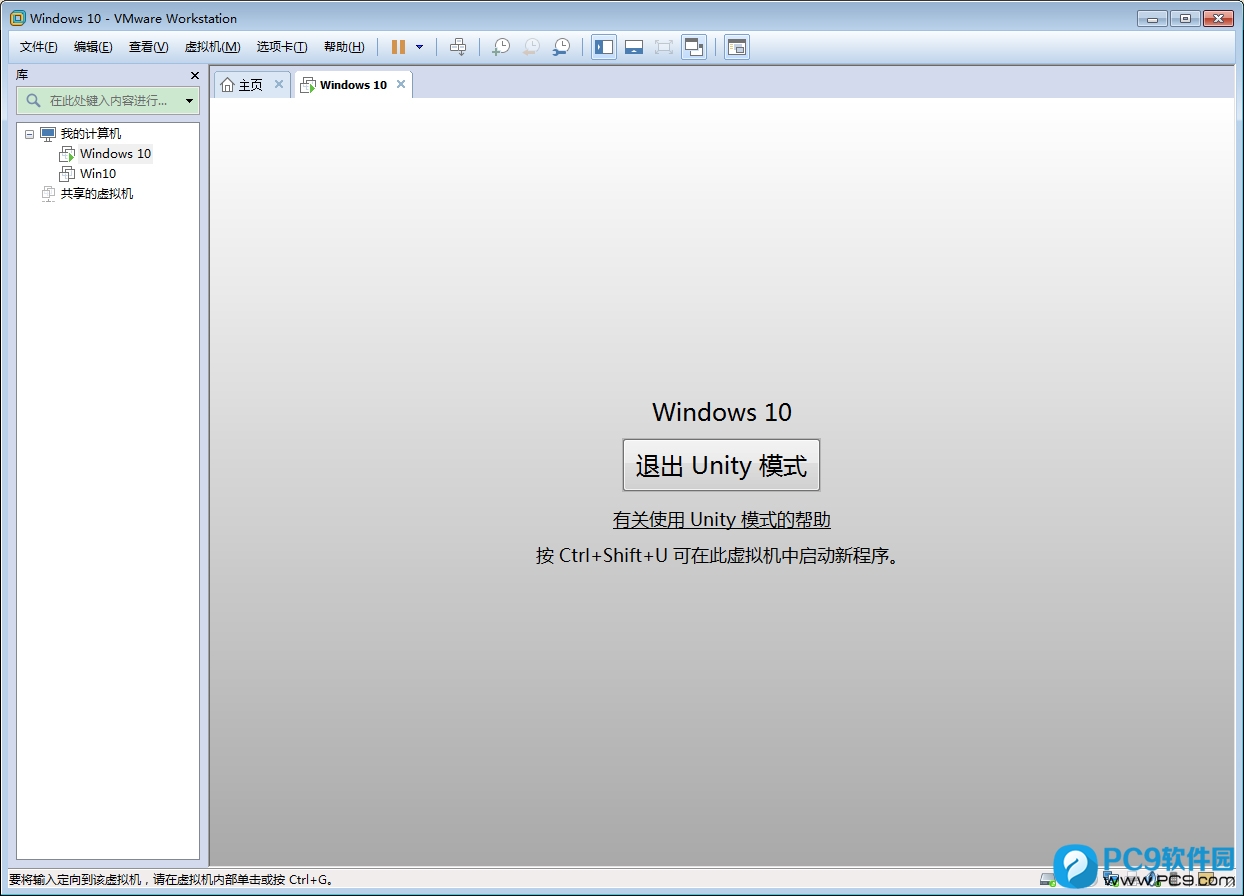Screen dimensions: 1244x896
Task: Close the 主页 tab
Action: [279, 84]
